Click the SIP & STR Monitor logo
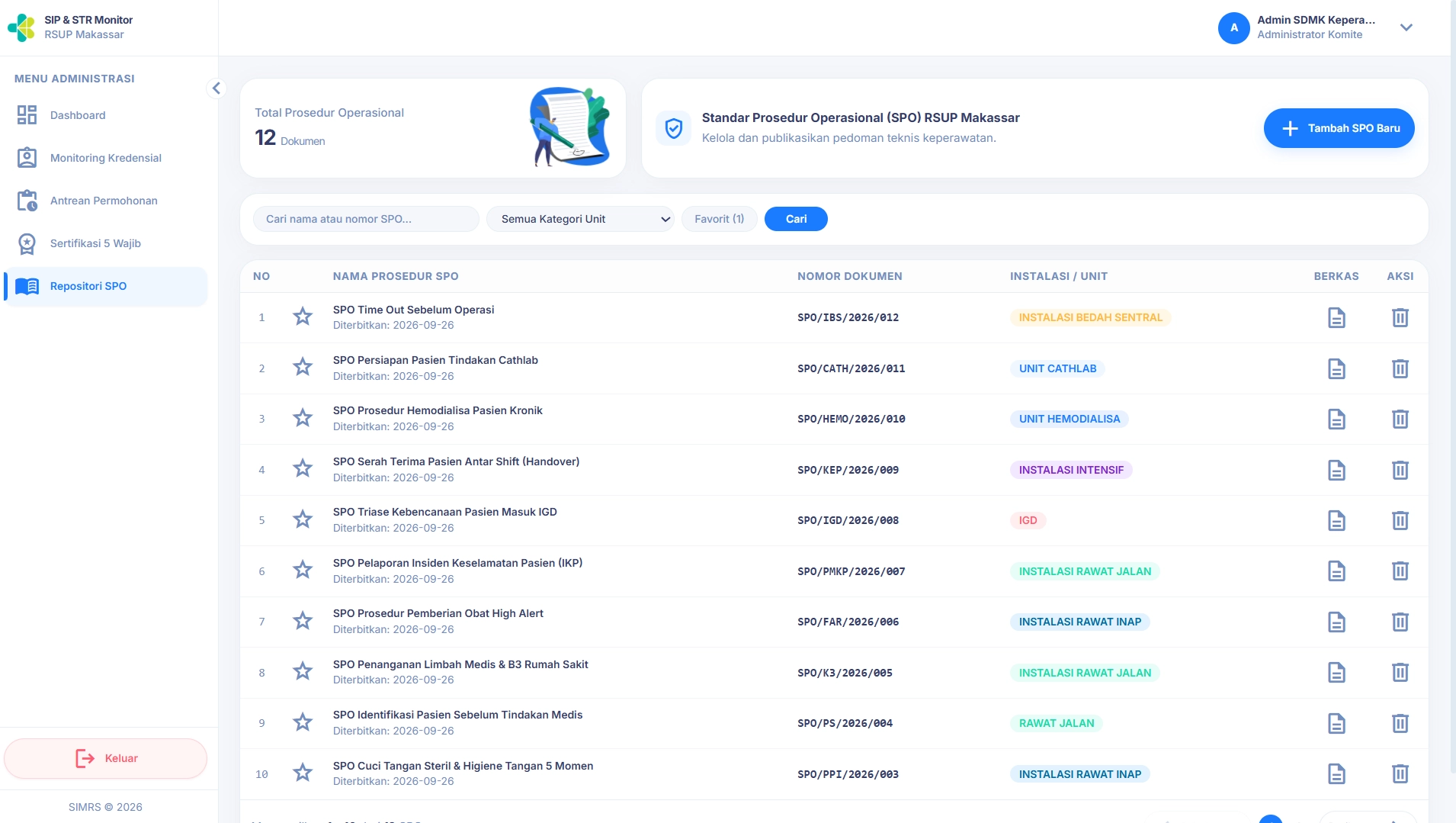Image resolution: width=1456 pixels, height=823 pixels. 21,27
